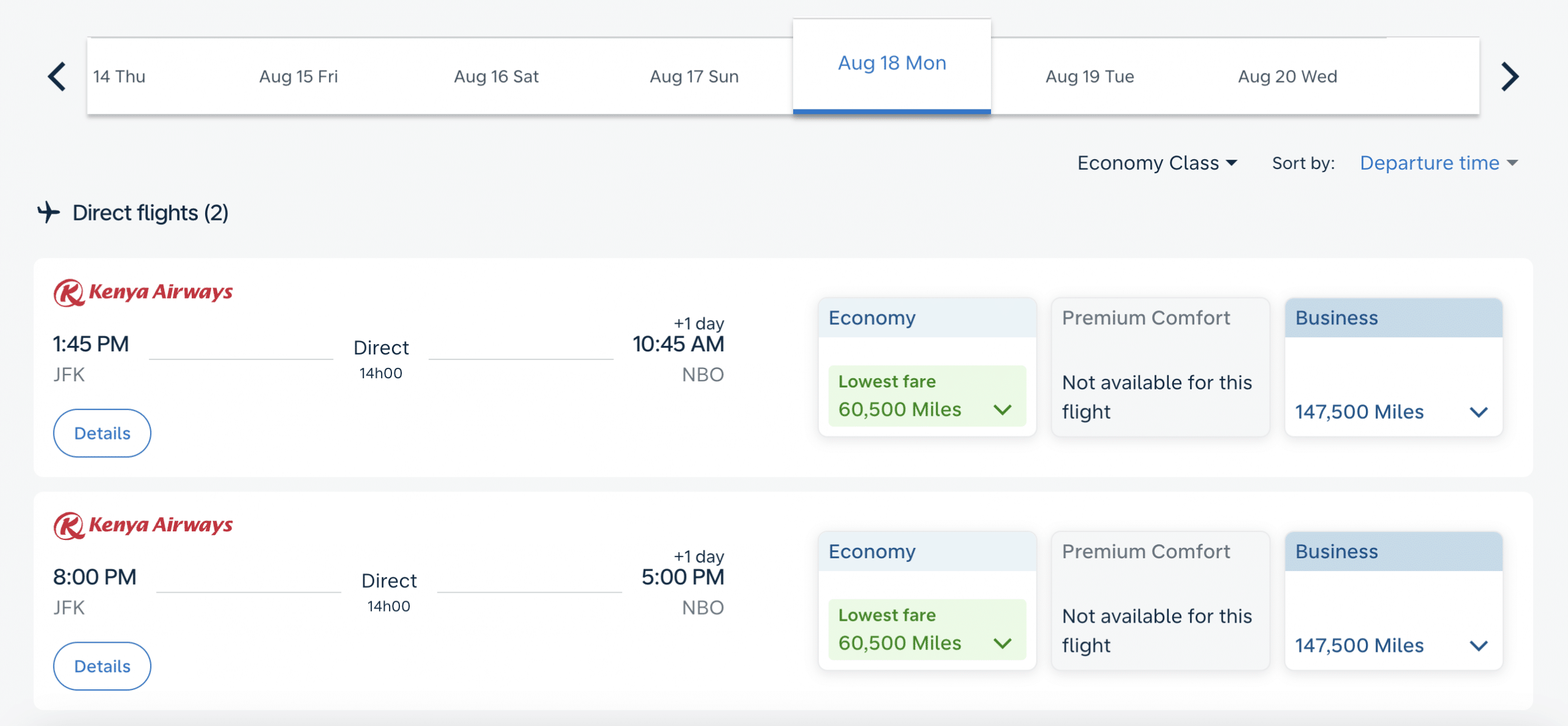Select the Aug 19 Tue date tab
The image size is (1568, 726).
click(1090, 77)
